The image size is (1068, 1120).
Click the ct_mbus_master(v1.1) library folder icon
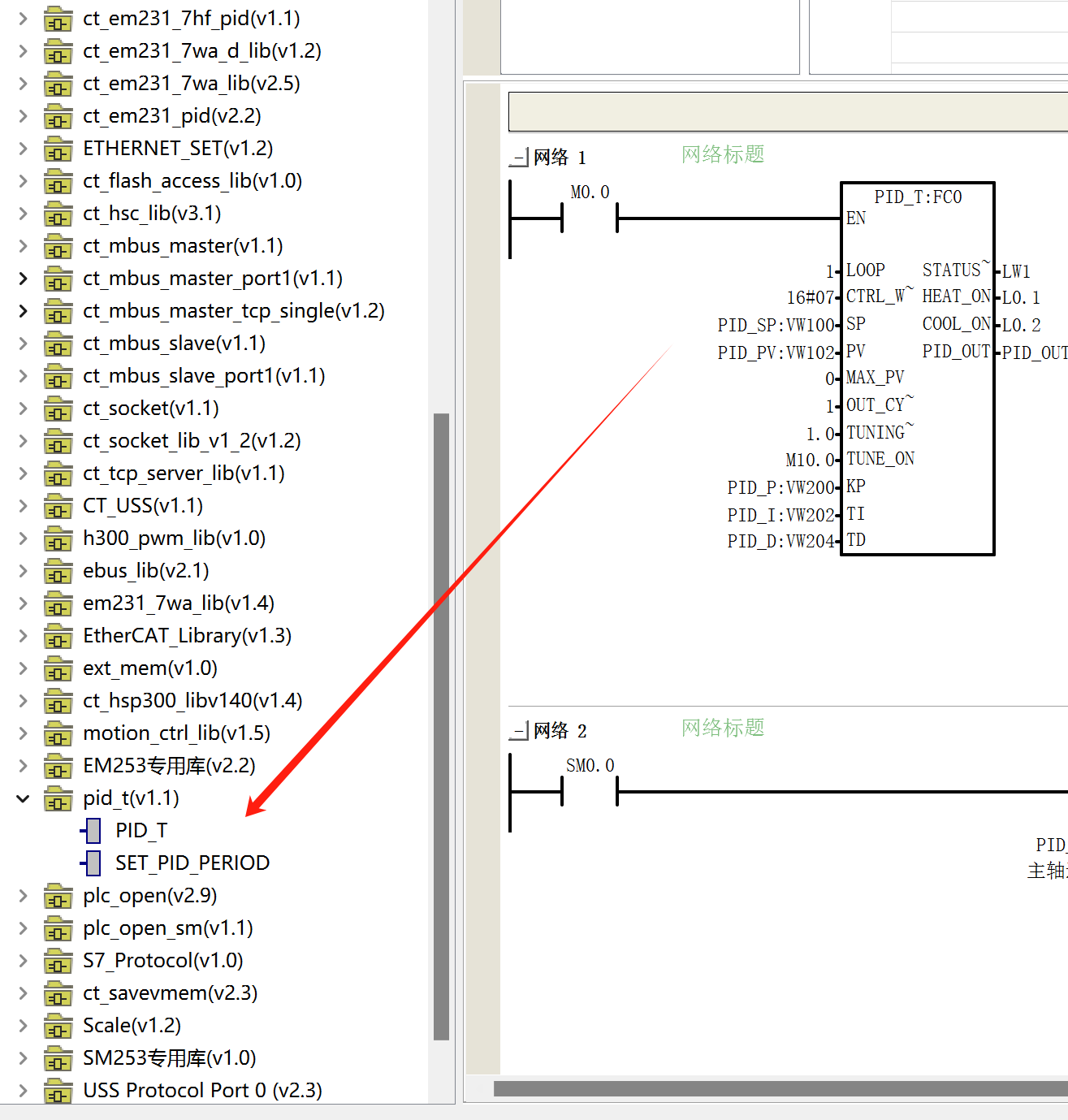(x=58, y=246)
